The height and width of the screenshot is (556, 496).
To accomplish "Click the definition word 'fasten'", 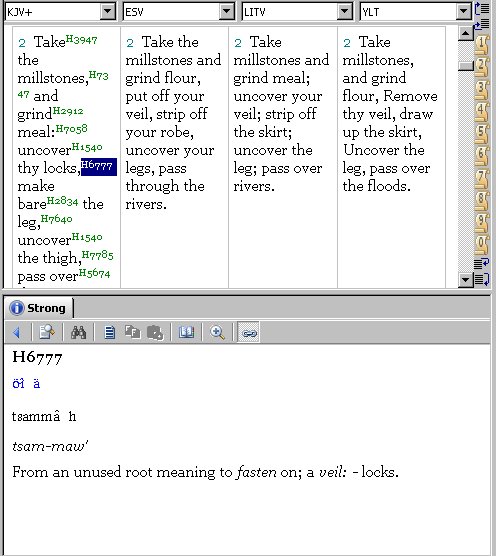I will [257, 472].
